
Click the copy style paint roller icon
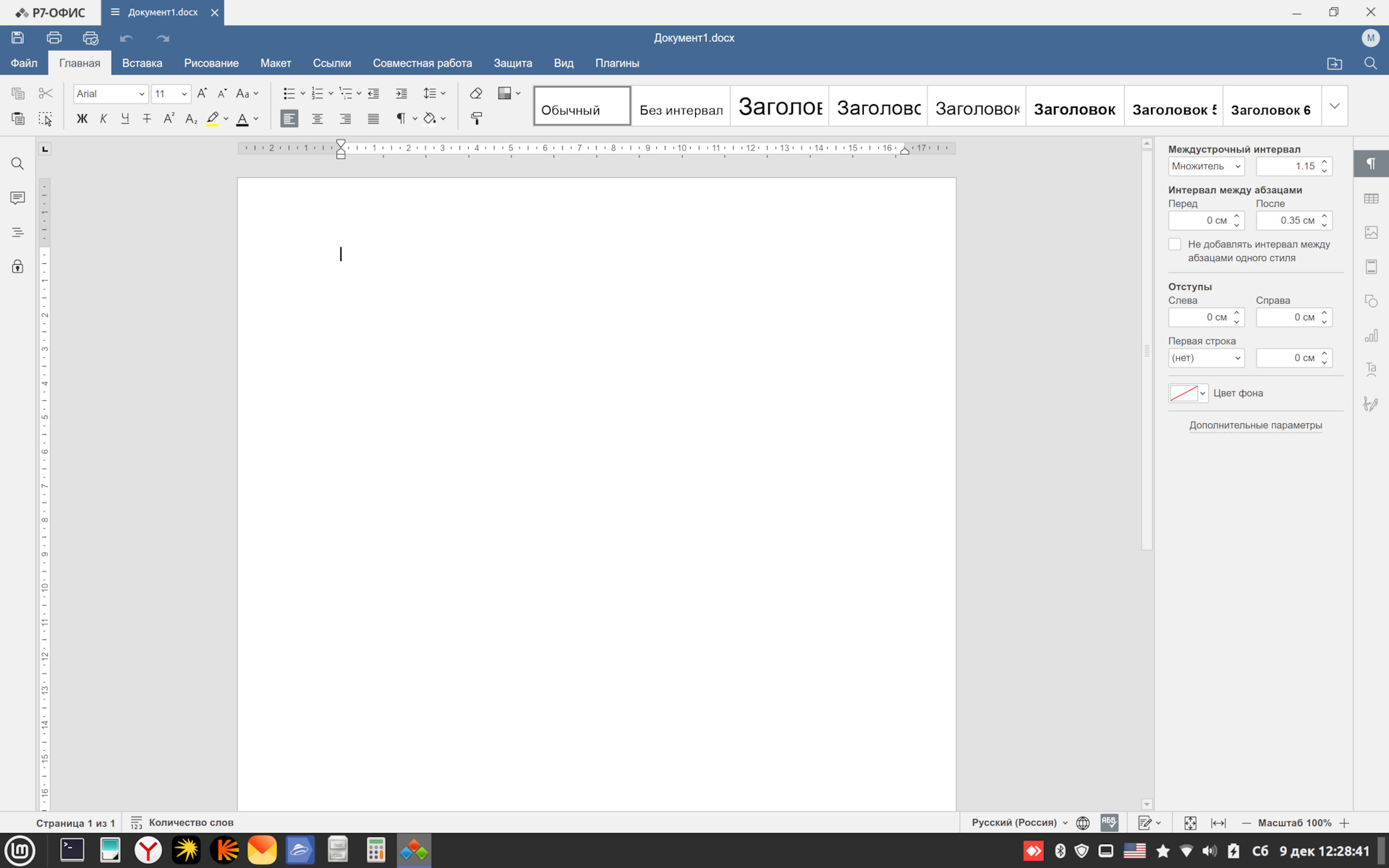[476, 119]
